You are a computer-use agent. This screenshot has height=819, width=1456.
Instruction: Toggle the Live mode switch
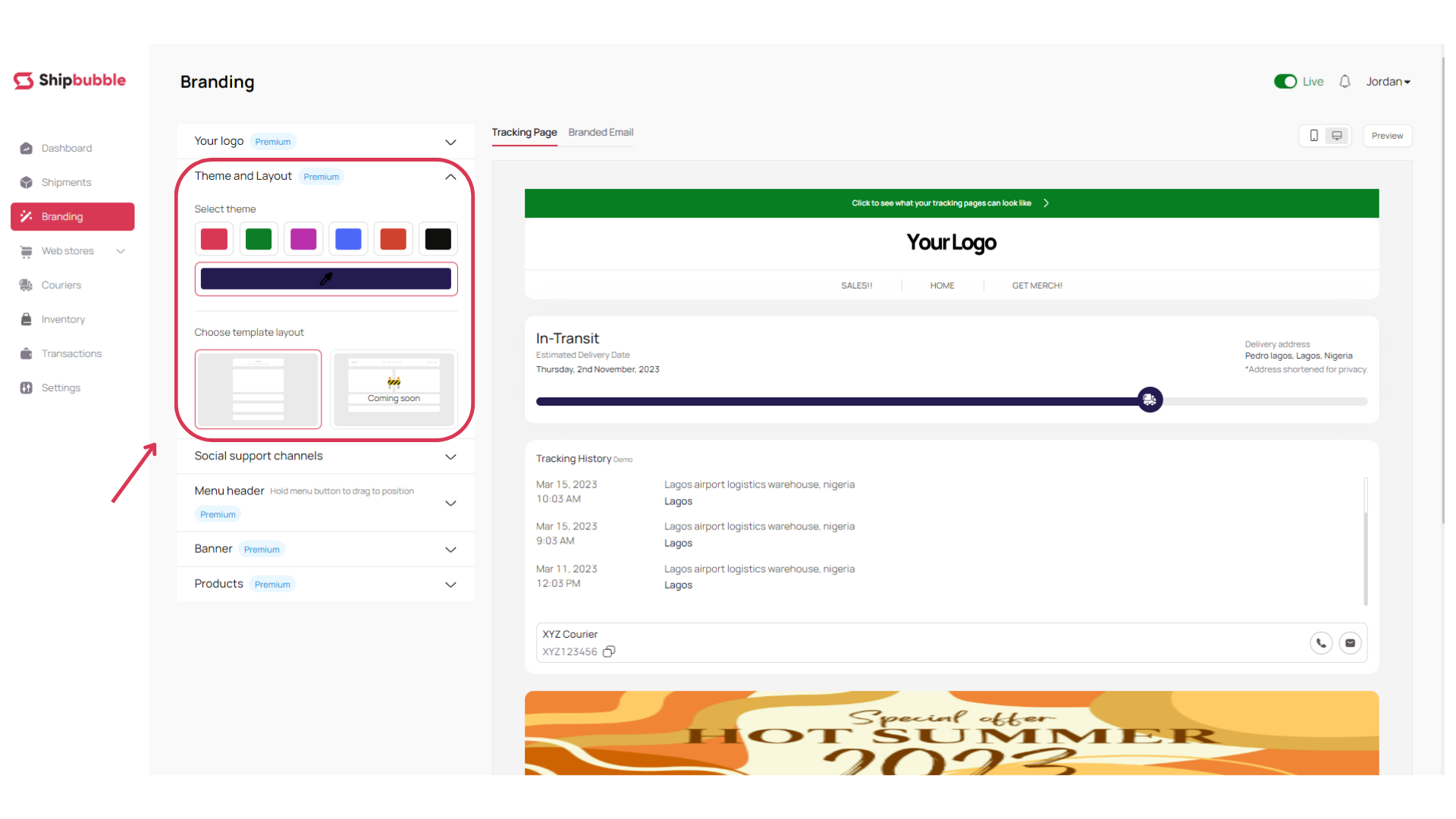(x=1285, y=81)
